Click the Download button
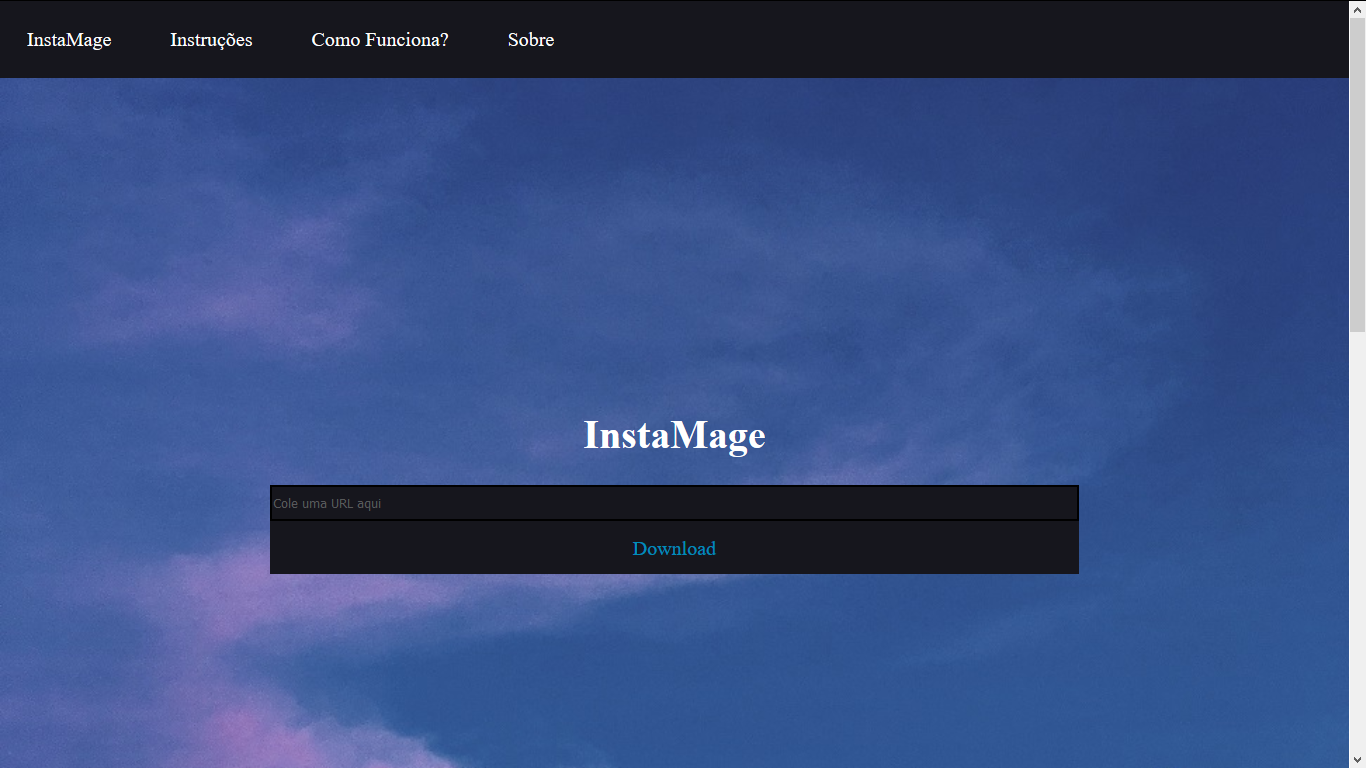1366x768 pixels. pyautogui.click(x=674, y=548)
